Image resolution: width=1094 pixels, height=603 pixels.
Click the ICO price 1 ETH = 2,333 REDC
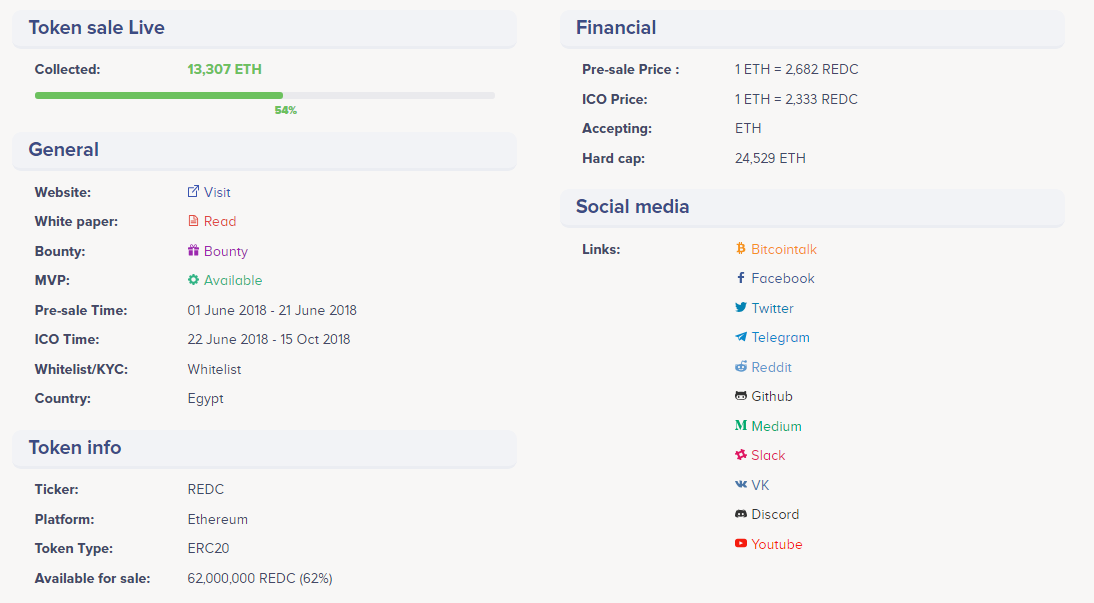pyautogui.click(x=796, y=99)
